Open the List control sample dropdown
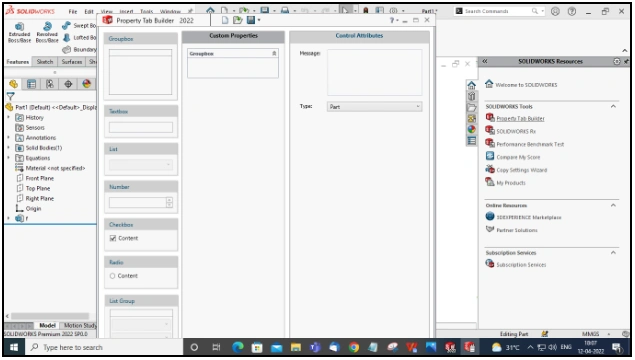 pos(141,164)
